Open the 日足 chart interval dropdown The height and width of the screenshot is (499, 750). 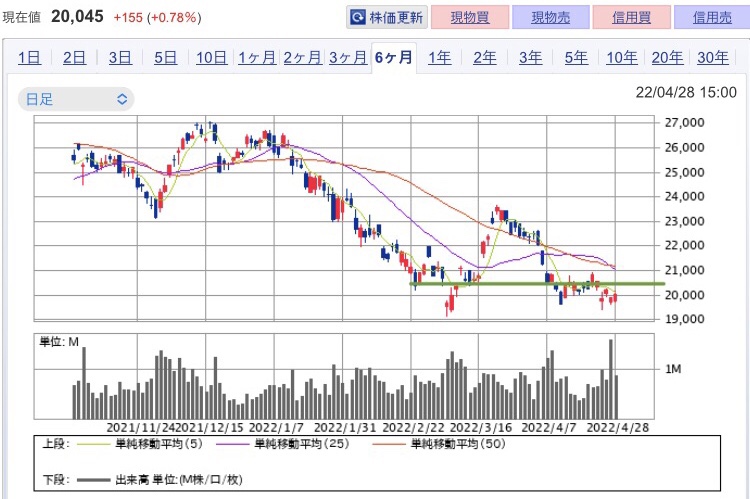point(76,99)
